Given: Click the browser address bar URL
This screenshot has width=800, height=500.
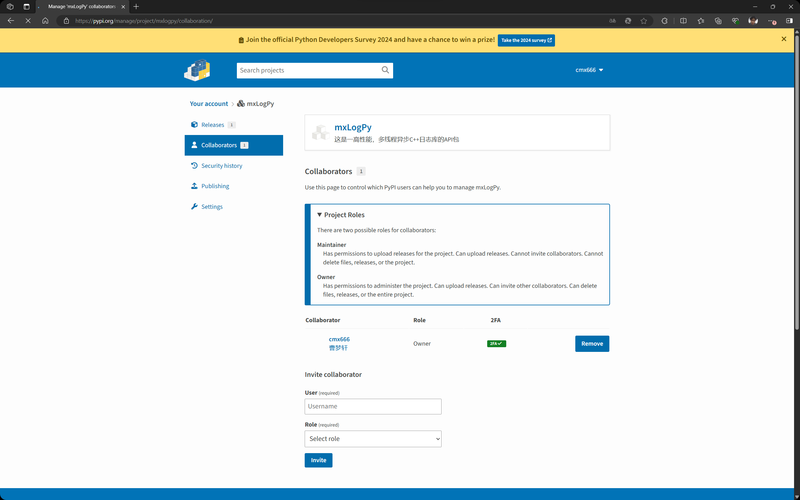Looking at the screenshot, I should point(144,21).
